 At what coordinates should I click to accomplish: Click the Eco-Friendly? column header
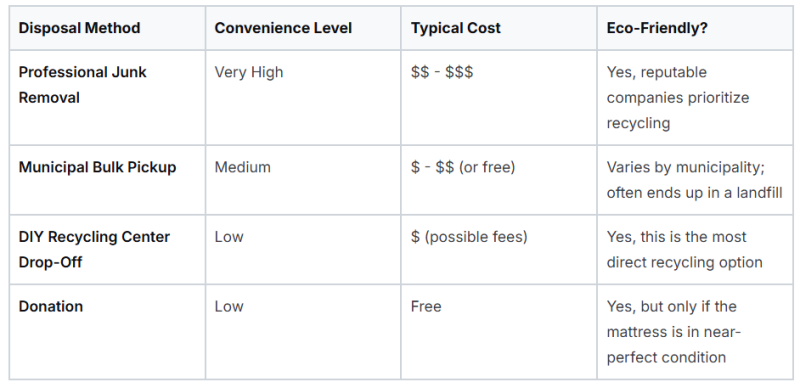coord(657,28)
